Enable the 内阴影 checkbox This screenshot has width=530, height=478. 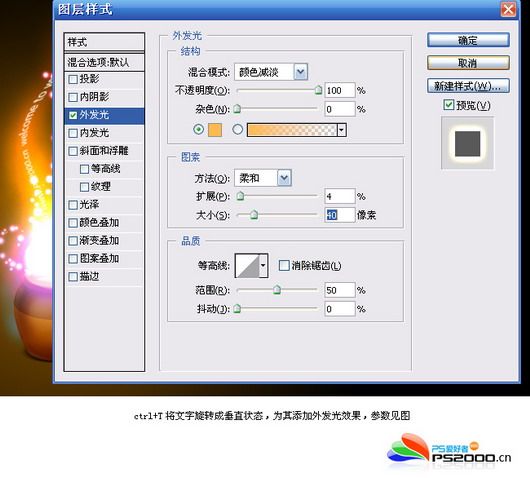(73, 97)
